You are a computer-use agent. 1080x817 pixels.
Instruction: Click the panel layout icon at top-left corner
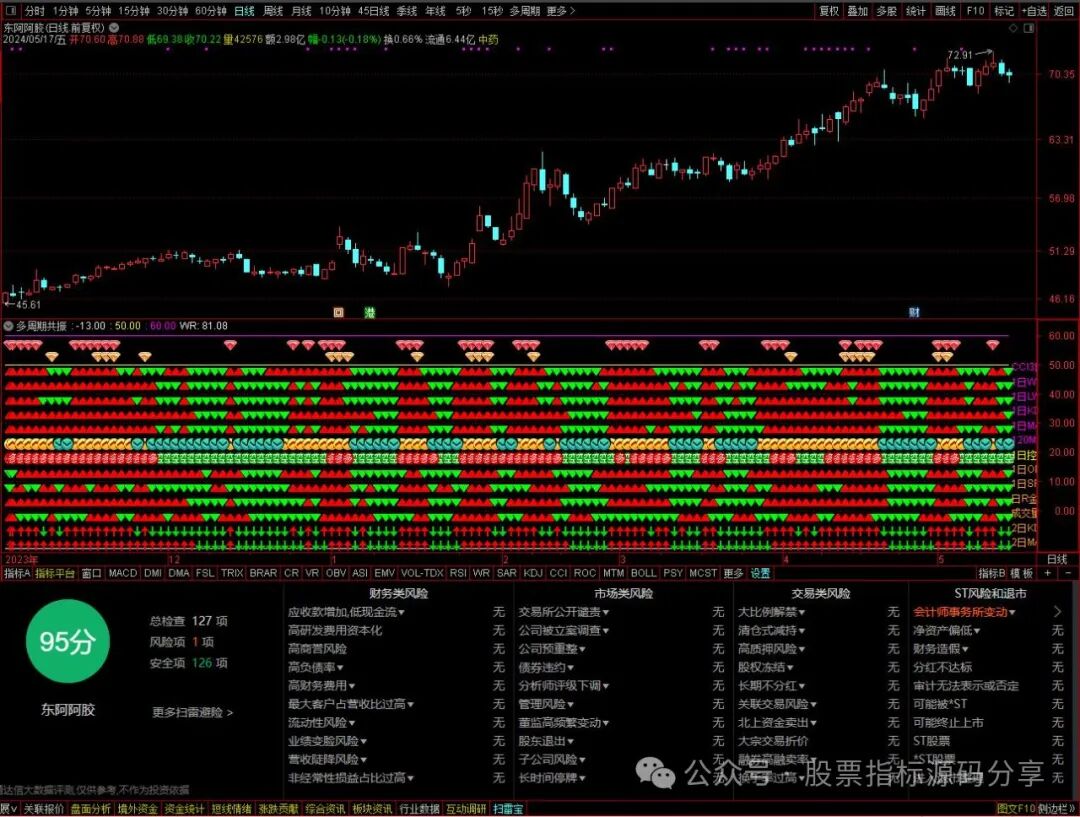pyautogui.click(x=10, y=11)
